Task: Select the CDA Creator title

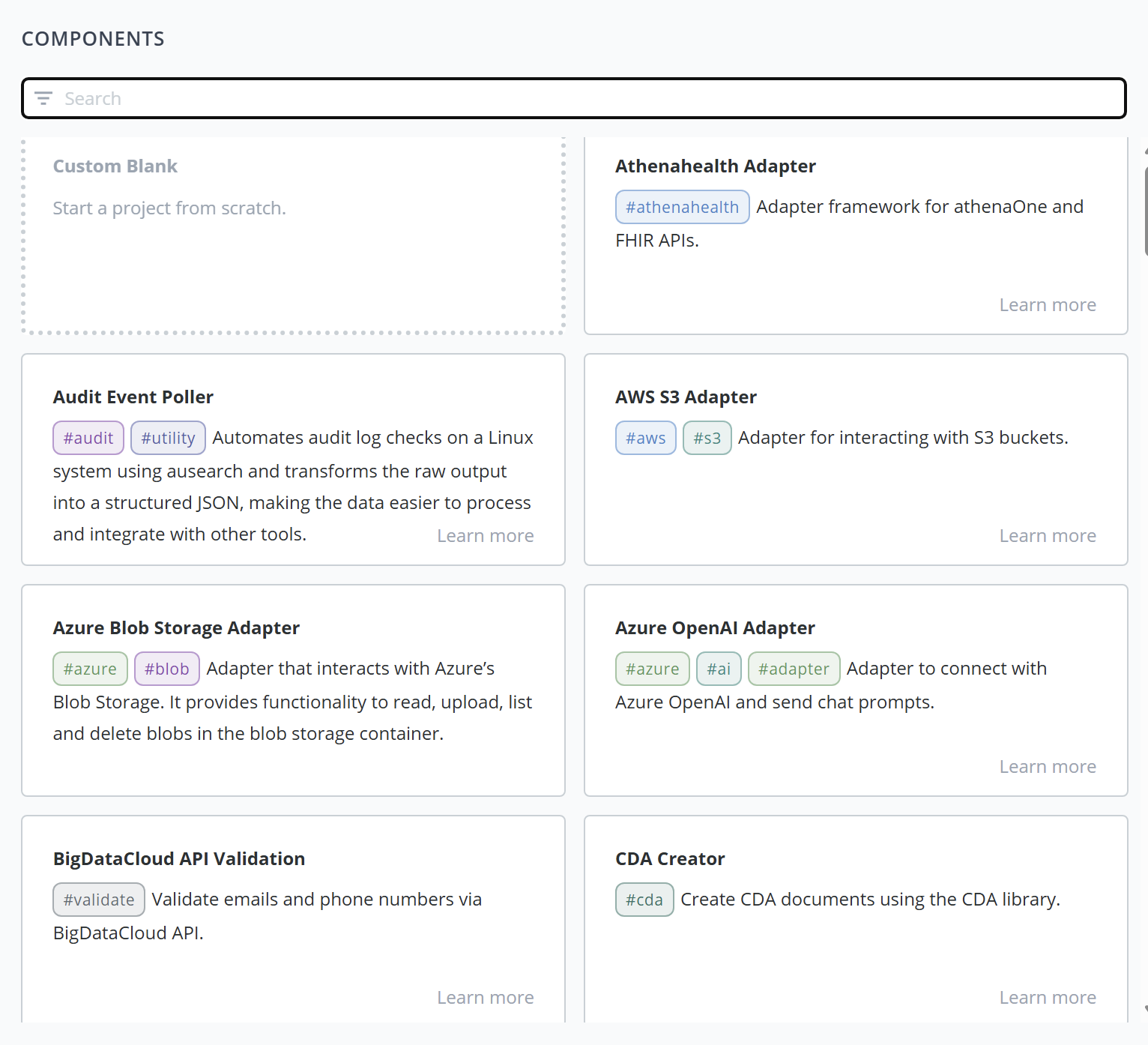Action: coord(670,859)
